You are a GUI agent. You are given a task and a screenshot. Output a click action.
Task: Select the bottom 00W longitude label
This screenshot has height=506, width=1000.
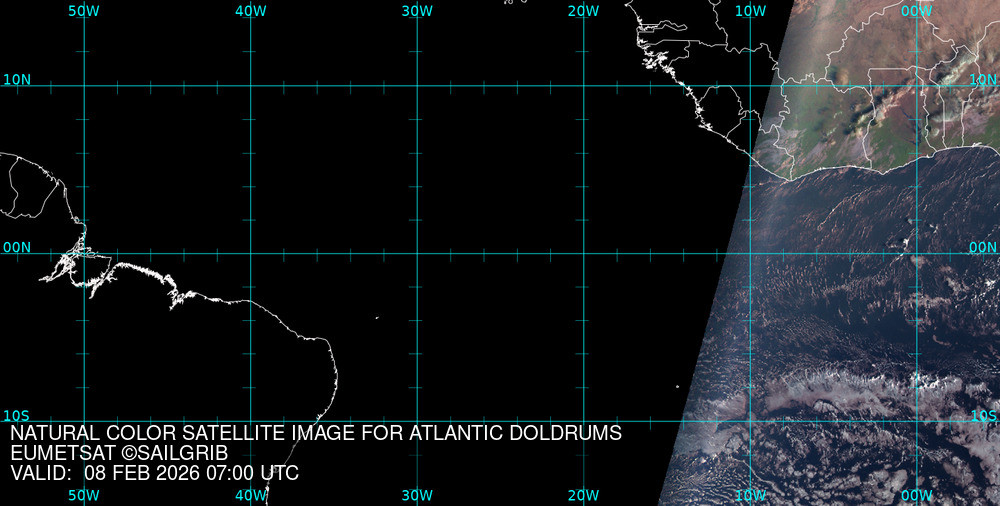tap(916, 495)
